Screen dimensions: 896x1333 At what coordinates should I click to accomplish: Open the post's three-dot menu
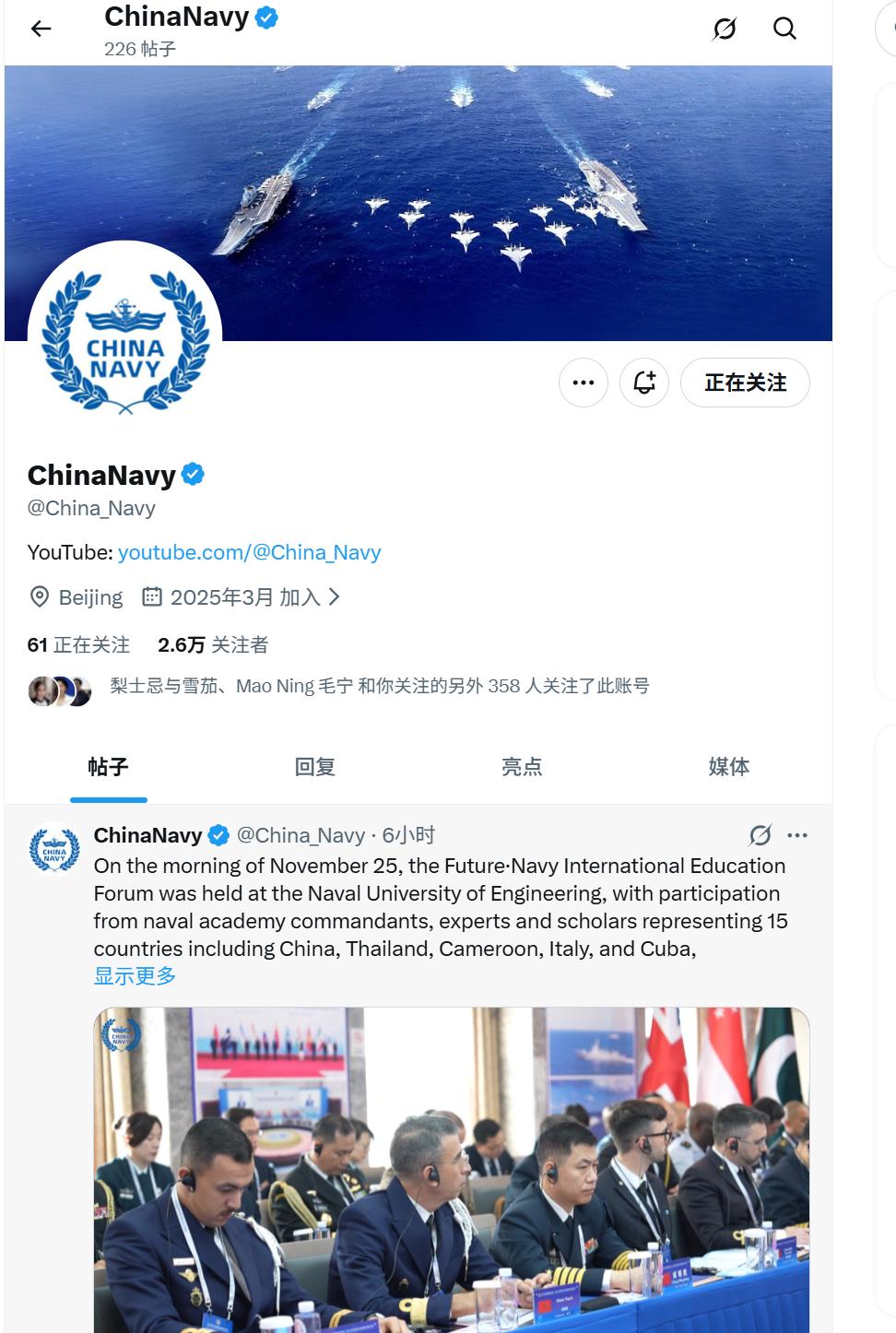(797, 835)
